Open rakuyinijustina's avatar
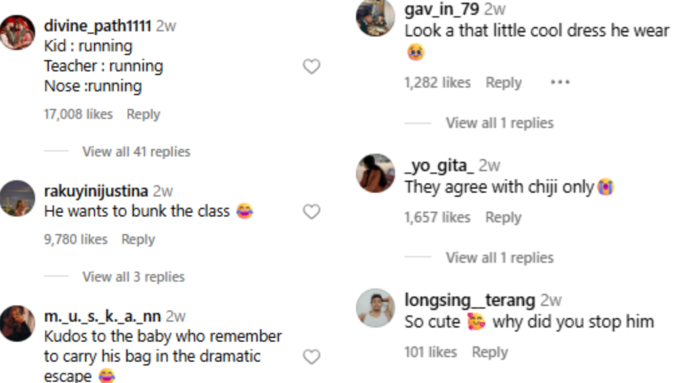This screenshot has width=680, height=383. (17, 198)
